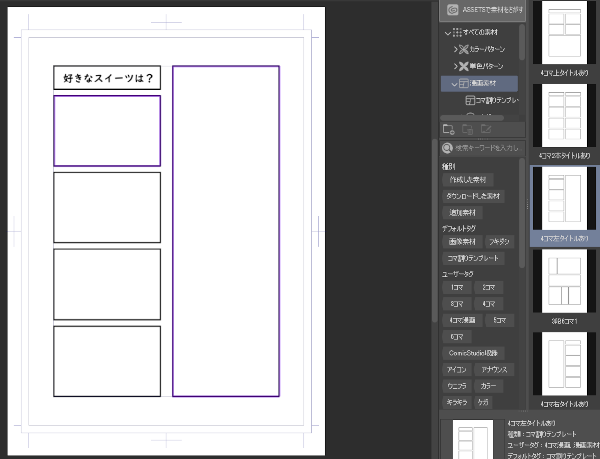The height and width of the screenshot is (459, 600).
Task: Toggle the ダウンロードした素材 filter tag
Action: tap(473, 196)
